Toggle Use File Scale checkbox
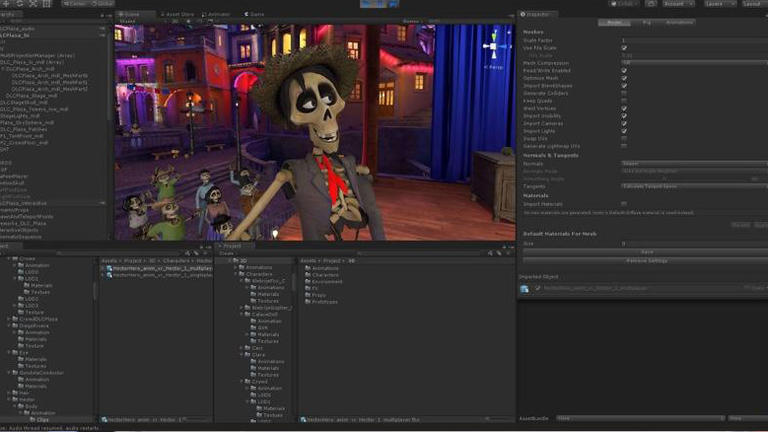 [x=624, y=48]
